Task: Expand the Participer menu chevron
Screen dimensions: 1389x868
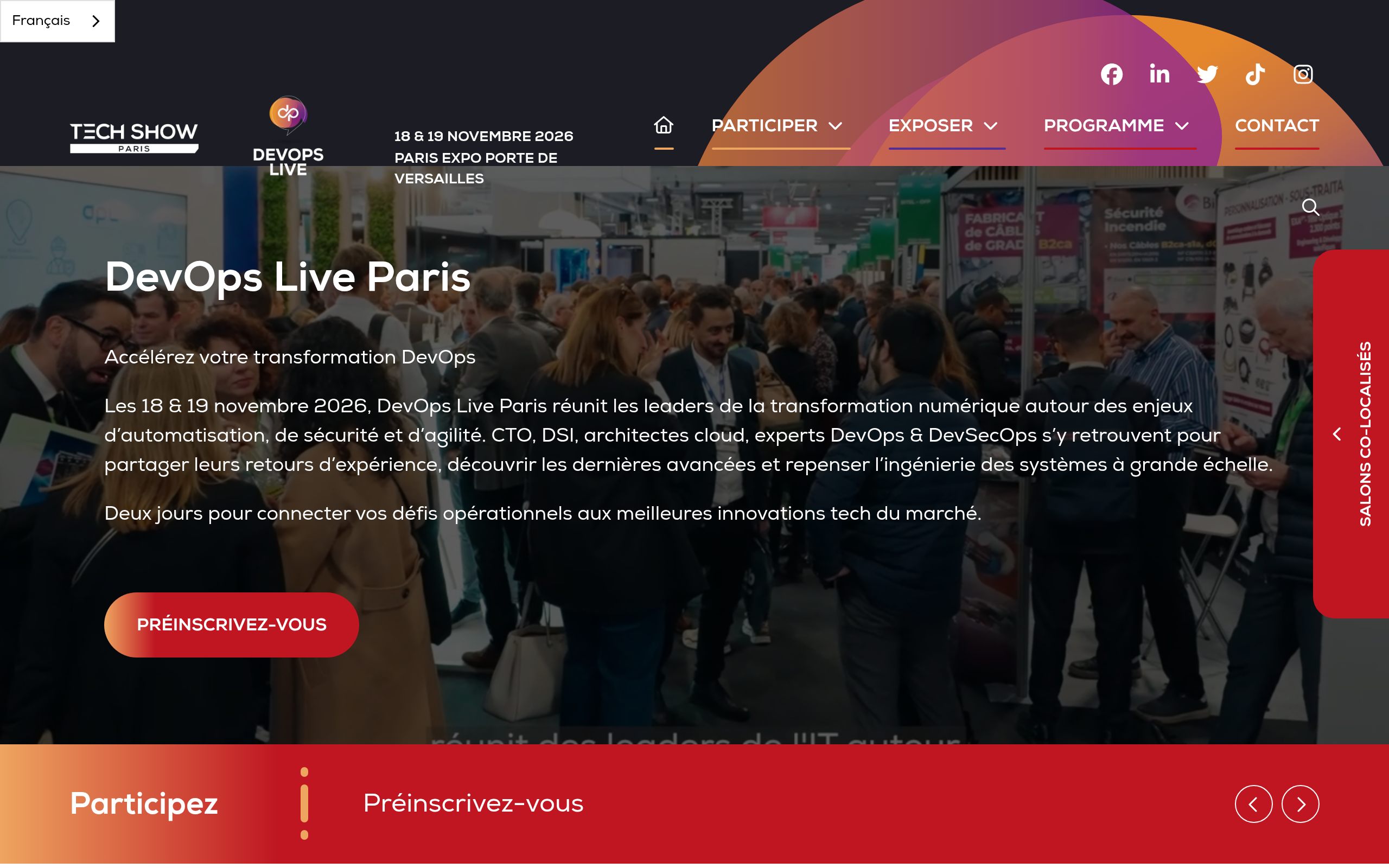Action: [x=836, y=126]
